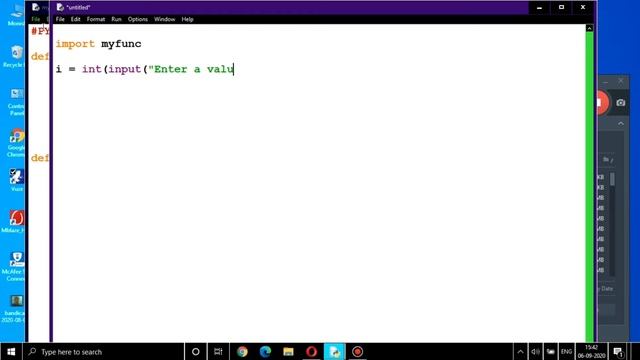Open File menu of the background IDLE window
Viewport: 640px width, 360px height.
click(36, 19)
